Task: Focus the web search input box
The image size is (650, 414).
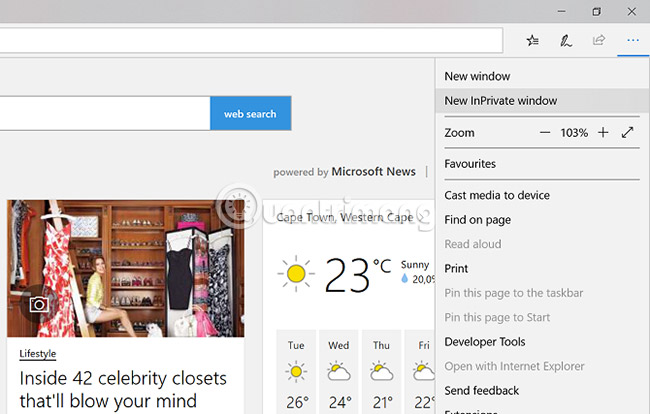Action: [x=104, y=114]
